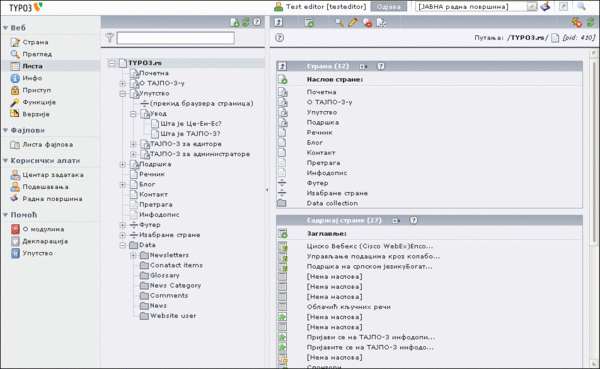Collapse the Увод tree node
600x369 pixels.
[x=133, y=114]
